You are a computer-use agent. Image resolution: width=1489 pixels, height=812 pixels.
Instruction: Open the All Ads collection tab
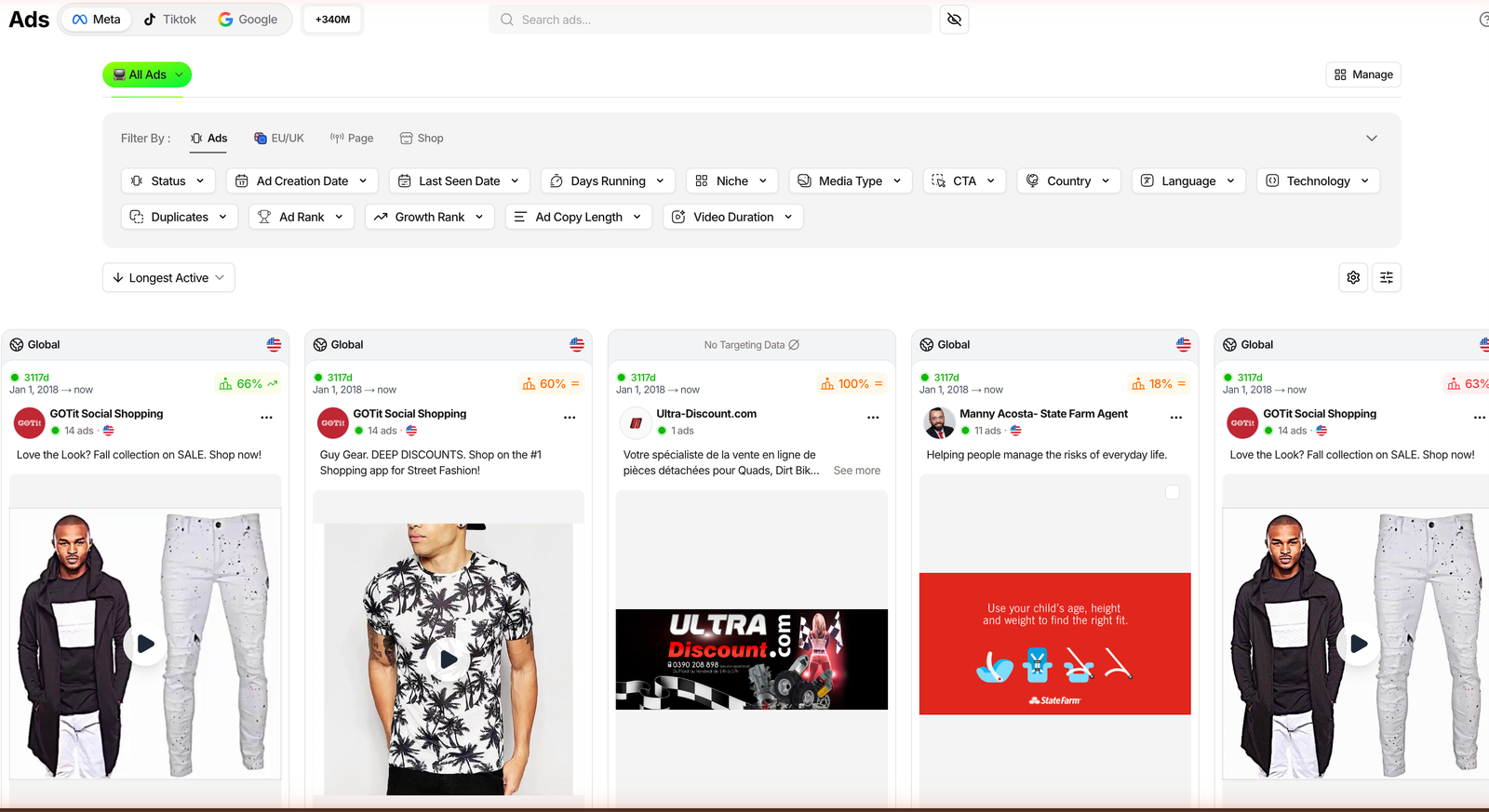tap(147, 74)
